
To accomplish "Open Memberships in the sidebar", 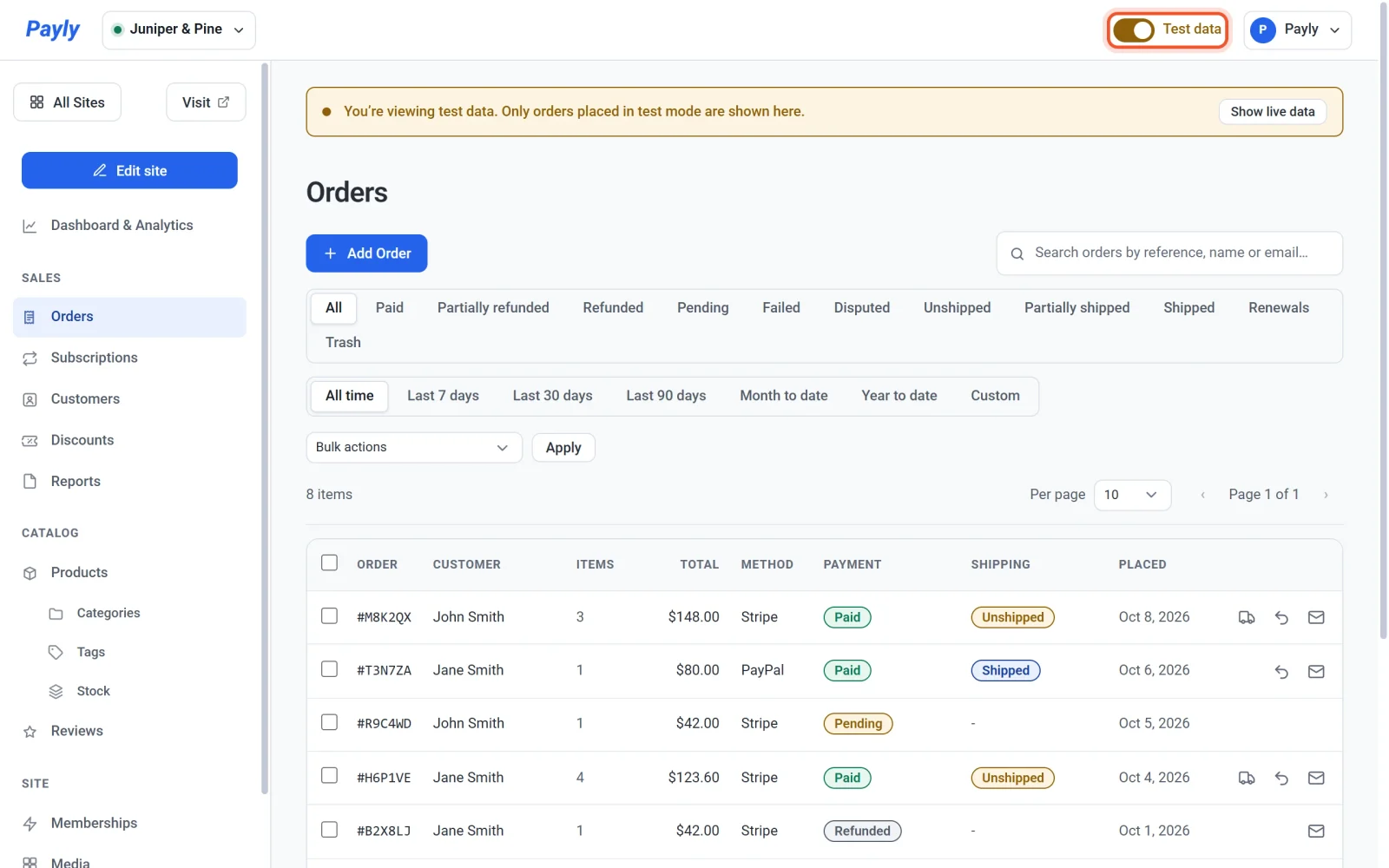I will point(129,824).
